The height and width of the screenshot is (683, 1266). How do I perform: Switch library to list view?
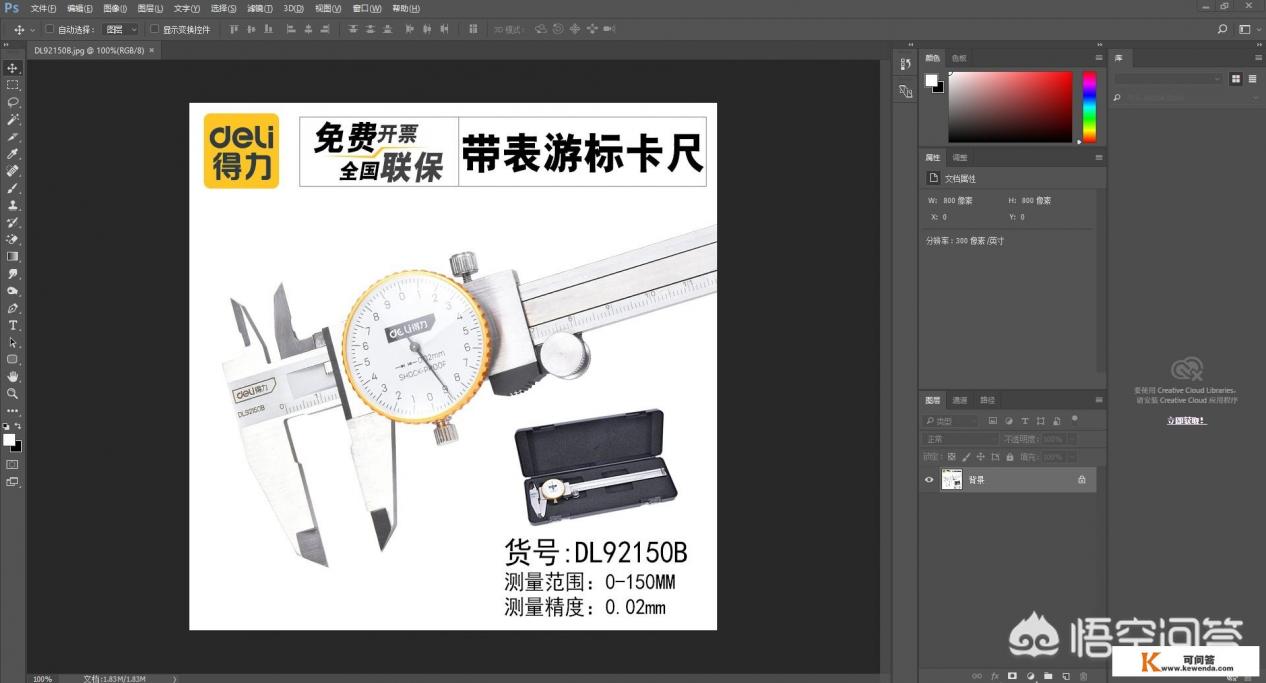(1252, 78)
